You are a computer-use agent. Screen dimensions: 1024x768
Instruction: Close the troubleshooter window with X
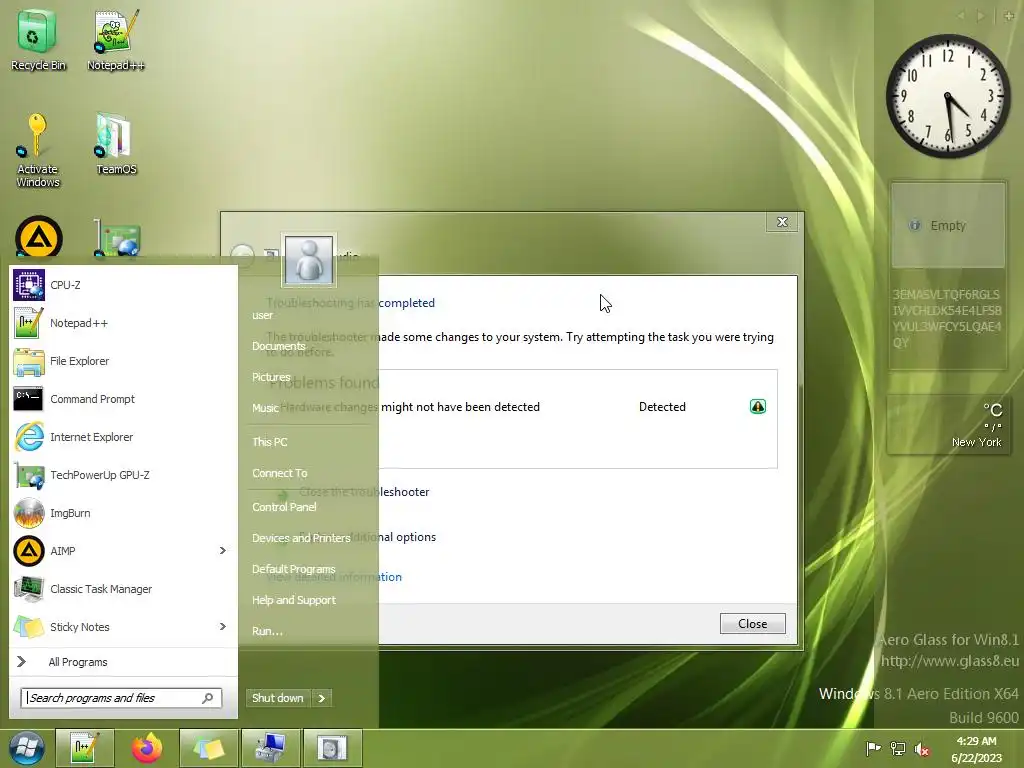point(782,222)
